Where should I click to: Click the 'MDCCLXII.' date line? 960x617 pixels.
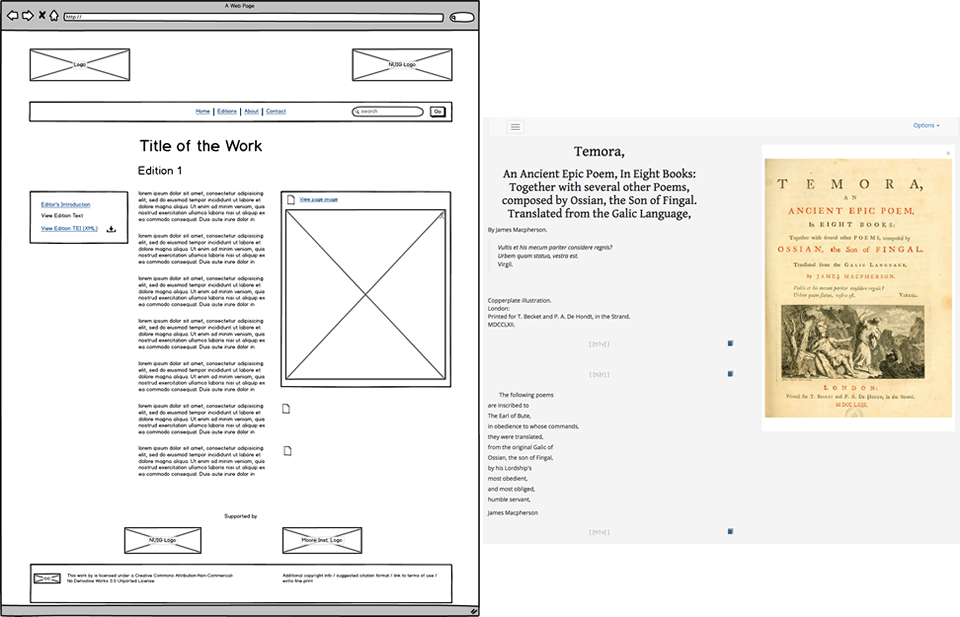[x=501, y=324]
